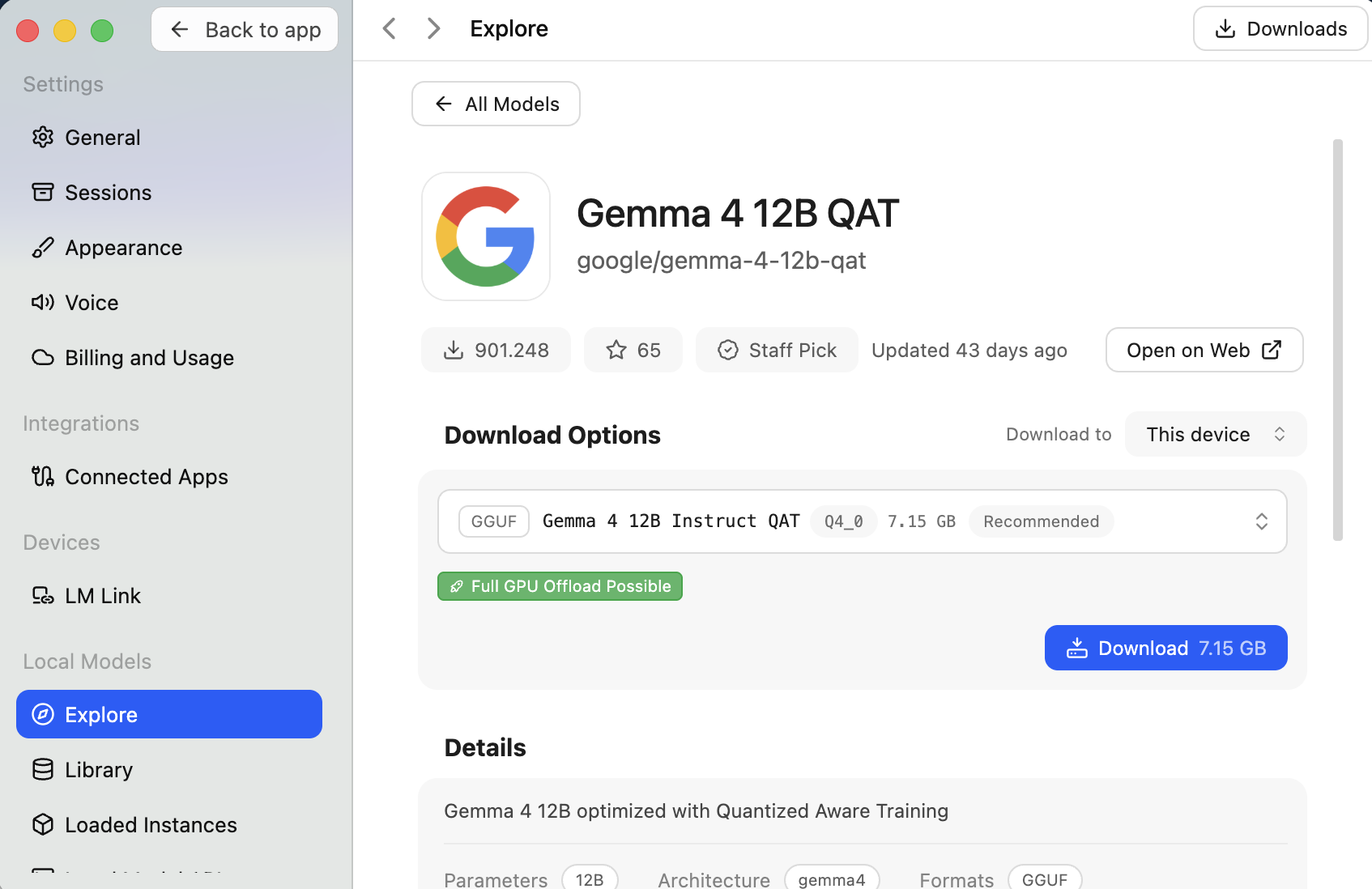Image resolution: width=1372 pixels, height=889 pixels.
Task: Download the 7.15 GB model
Action: (x=1165, y=648)
